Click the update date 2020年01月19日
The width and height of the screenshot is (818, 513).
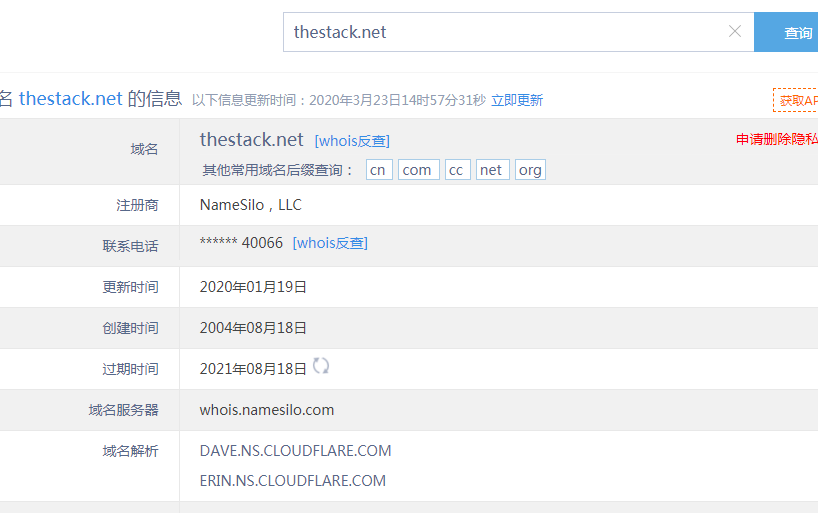click(253, 287)
